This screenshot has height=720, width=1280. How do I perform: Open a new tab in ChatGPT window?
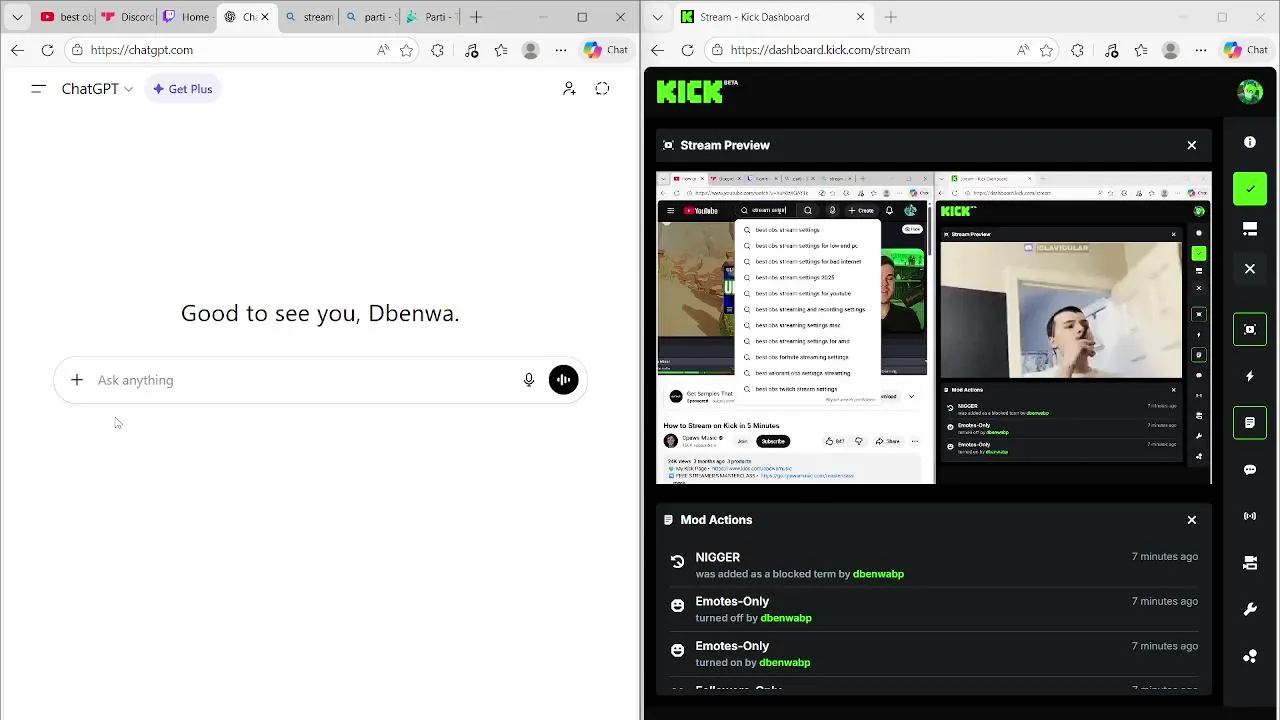(476, 17)
